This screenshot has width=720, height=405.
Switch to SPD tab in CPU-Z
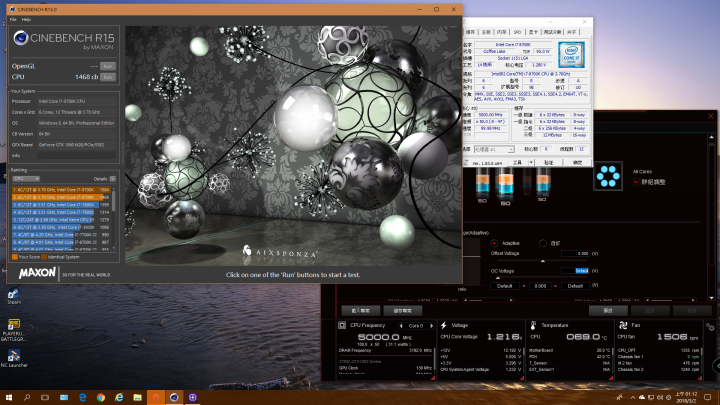click(x=517, y=32)
